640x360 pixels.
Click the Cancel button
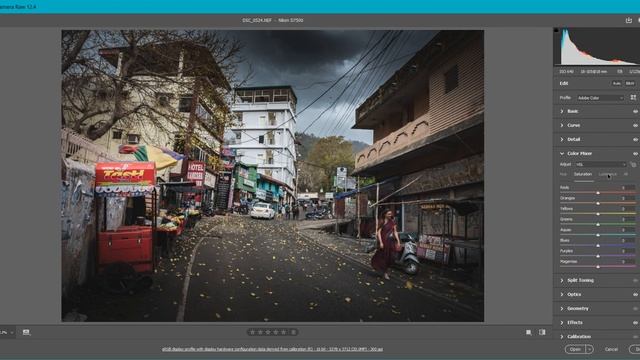click(x=611, y=349)
